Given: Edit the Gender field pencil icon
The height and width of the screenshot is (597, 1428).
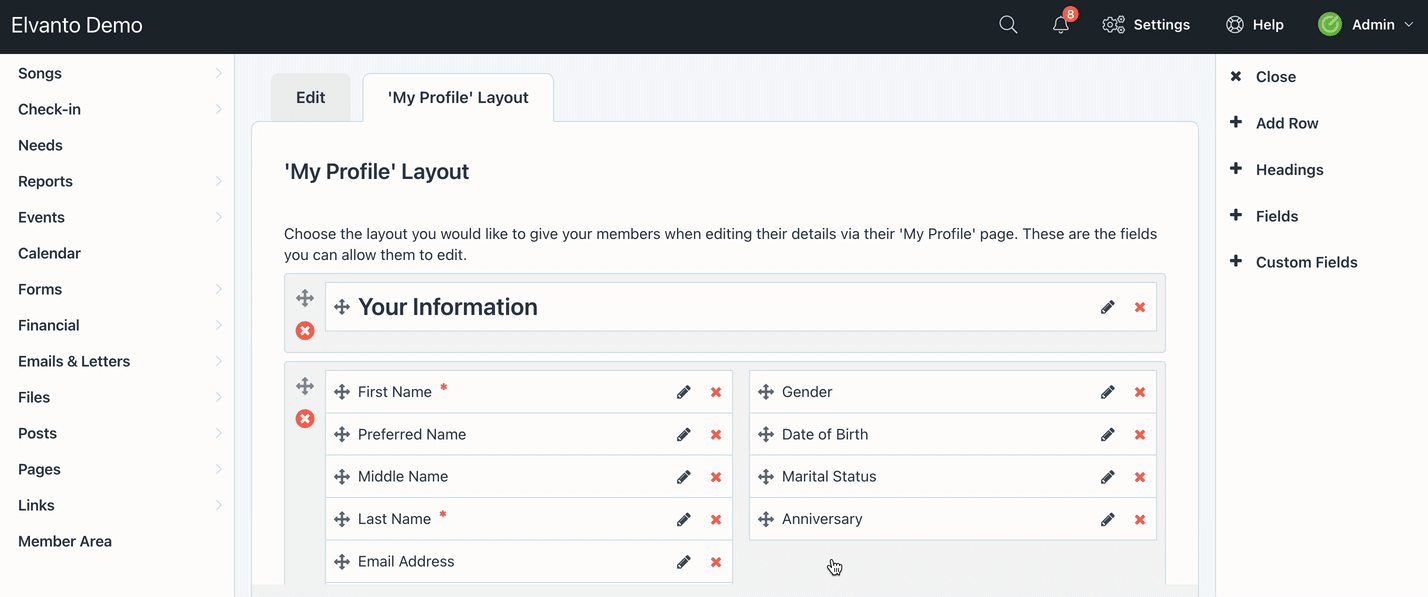Looking at the screenshot, I should (1108, 392).
